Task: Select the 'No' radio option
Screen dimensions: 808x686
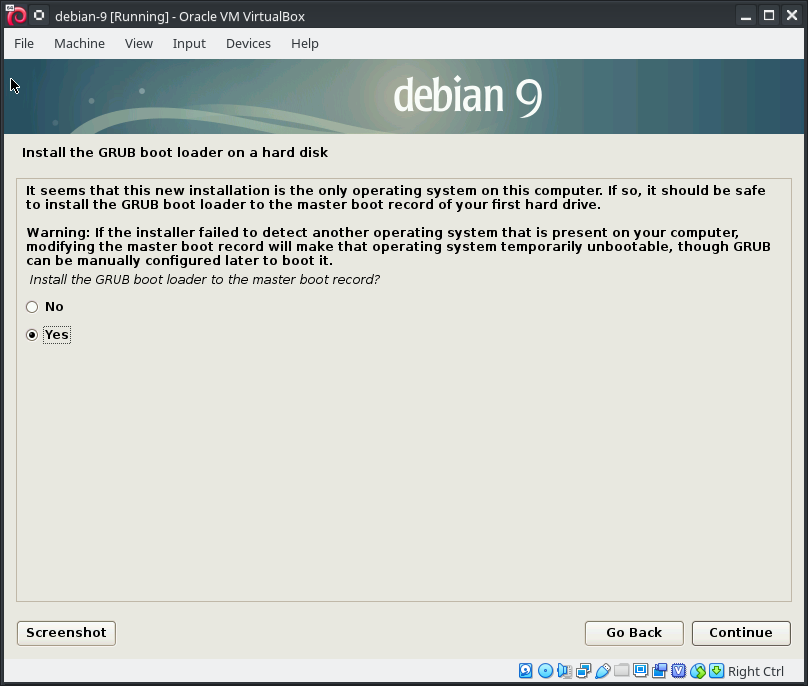Action: (x=32, y=307)
